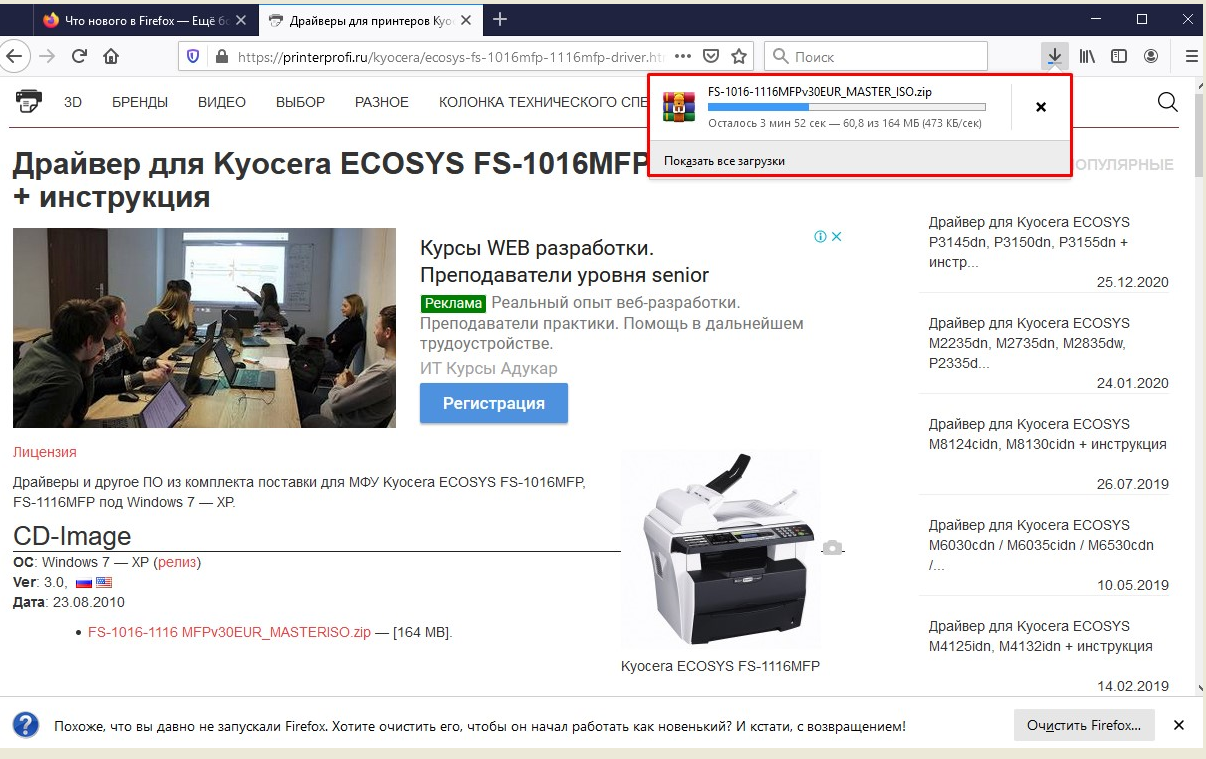Save page to Pocket icon
This screenshot has width=1206, height=759.
(711, 57)
